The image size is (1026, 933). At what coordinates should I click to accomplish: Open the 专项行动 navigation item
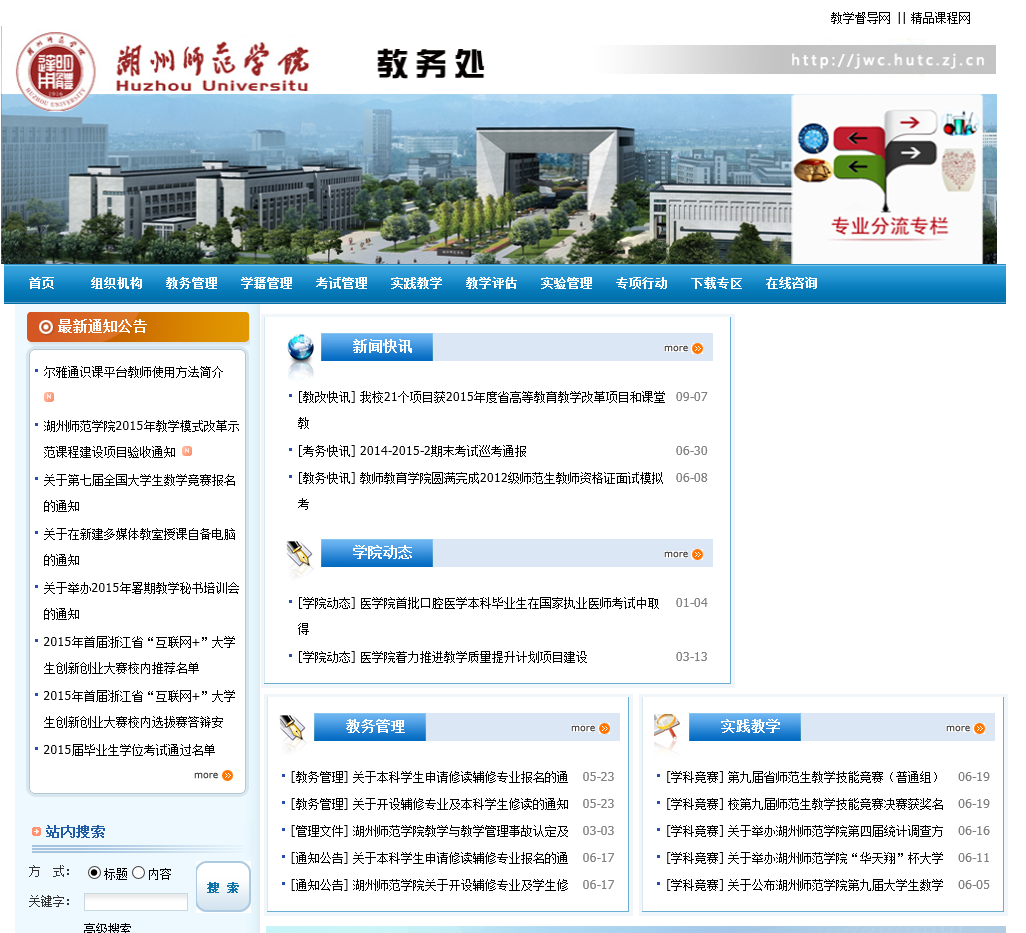tap(641, 283)
